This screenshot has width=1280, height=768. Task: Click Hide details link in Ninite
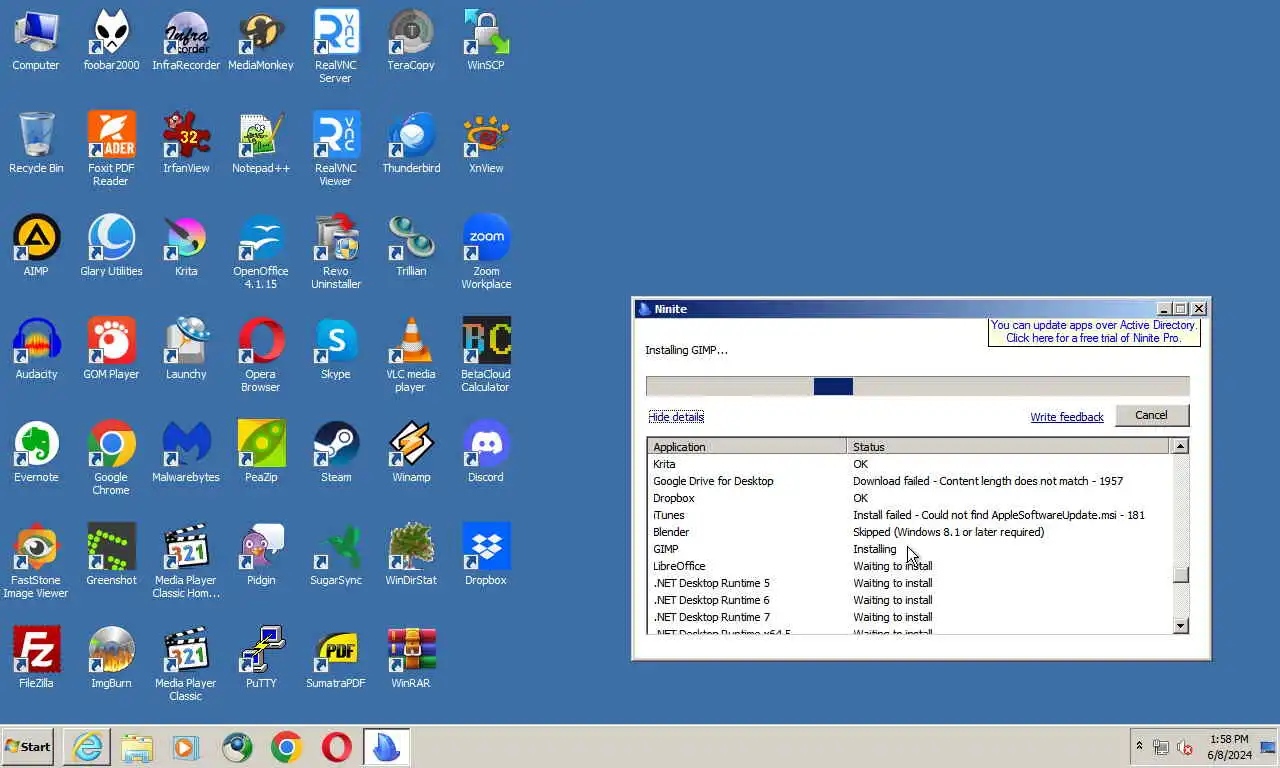(x=676, y=417)
